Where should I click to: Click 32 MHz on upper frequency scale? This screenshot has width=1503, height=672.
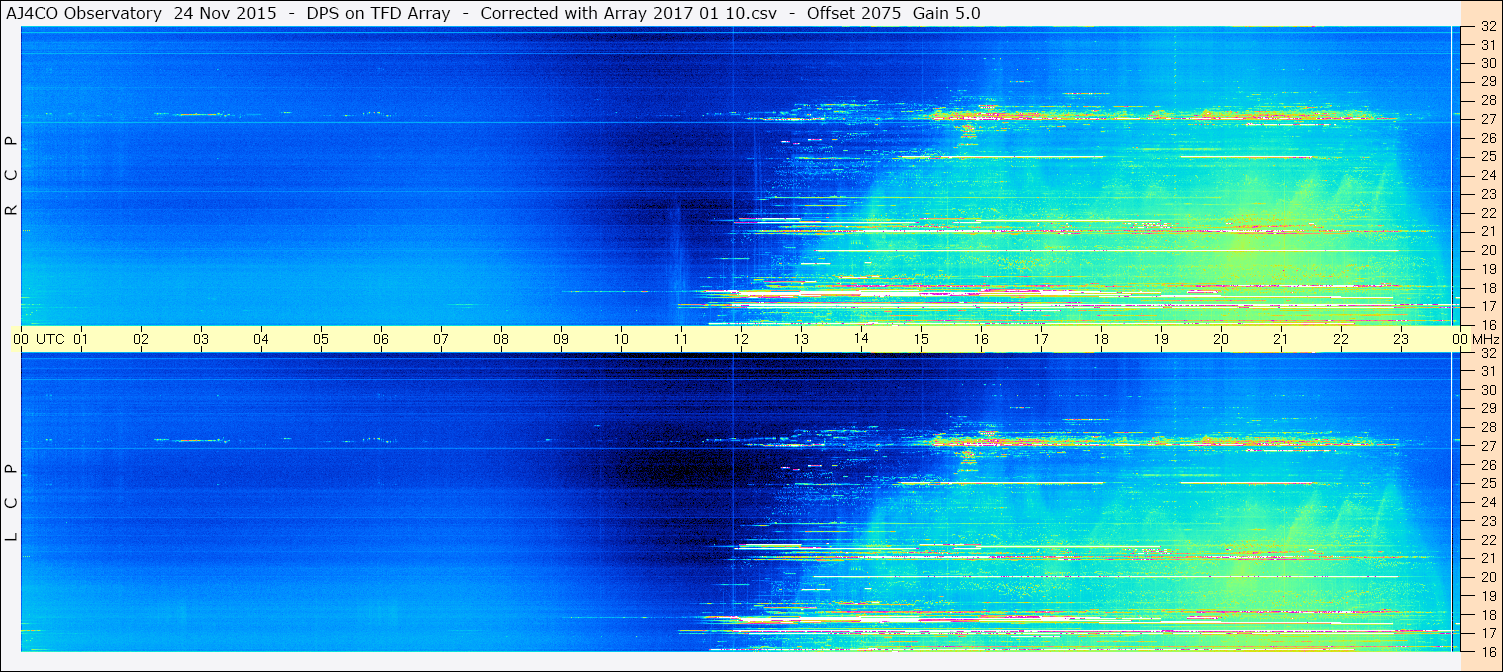click(1487, 27)
